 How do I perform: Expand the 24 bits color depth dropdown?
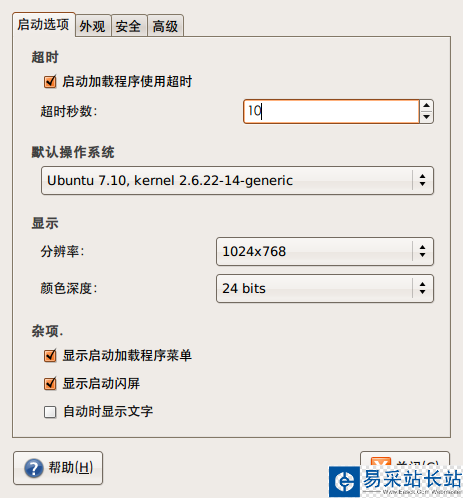(x=325, y=288)
